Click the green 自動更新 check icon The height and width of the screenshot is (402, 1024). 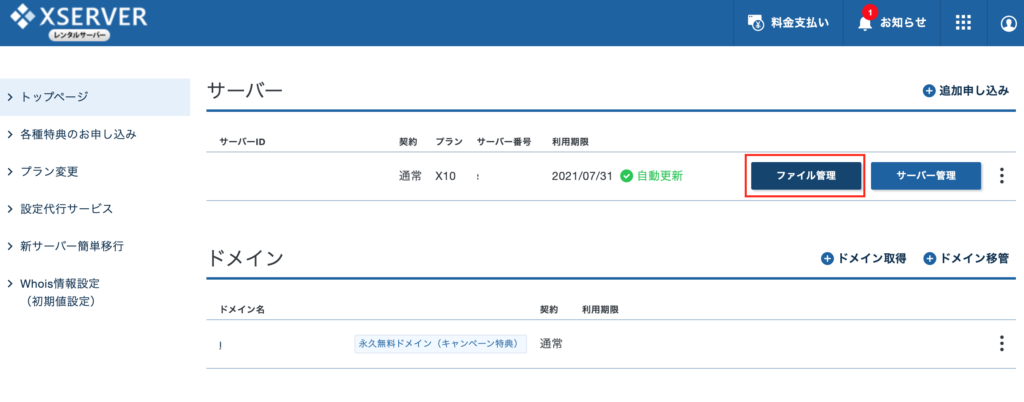tap(626, 176)
